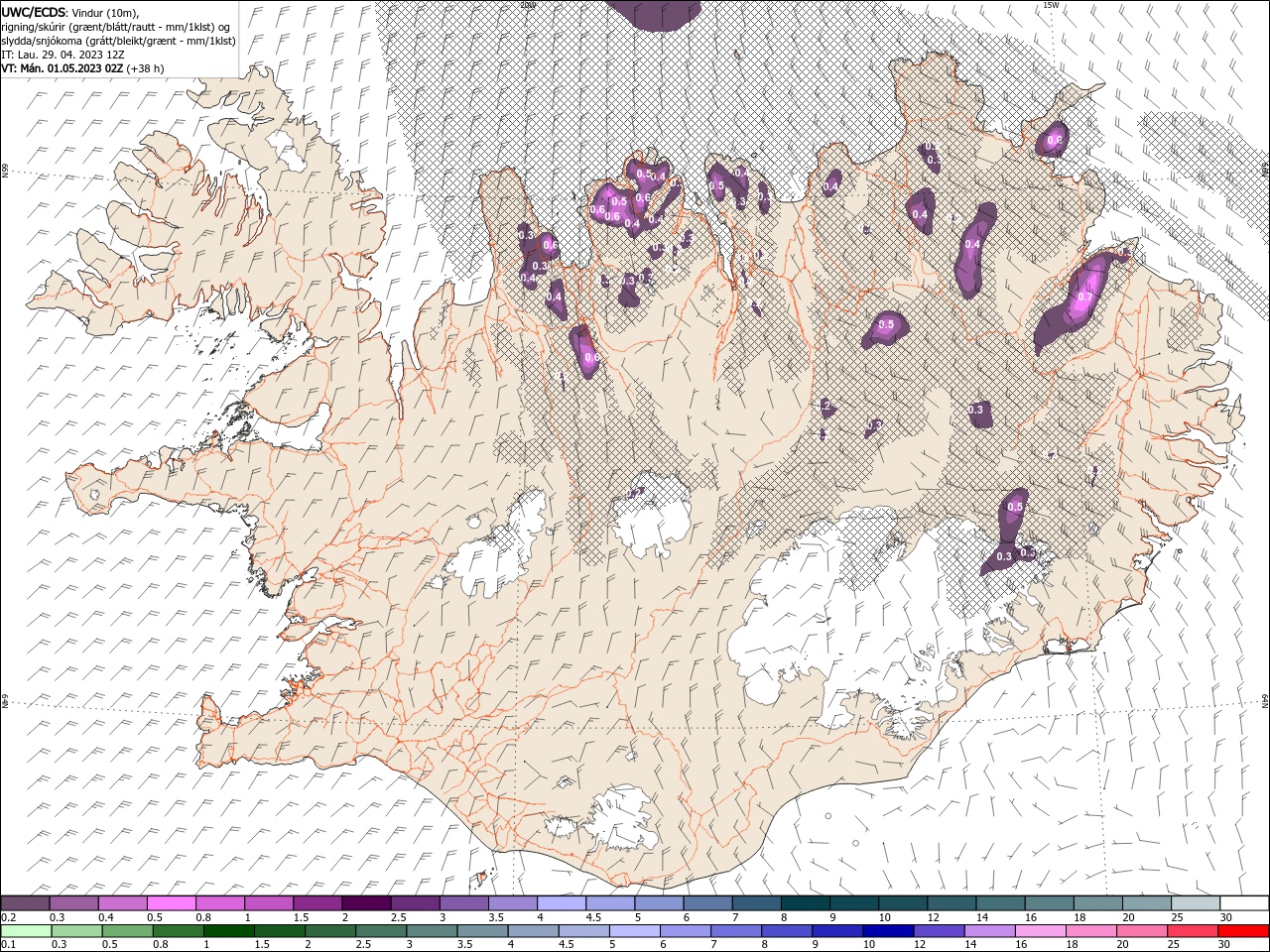
Task: Select the darkest green swatch labeled 1 in lower legend
Action: click(229, 931)
